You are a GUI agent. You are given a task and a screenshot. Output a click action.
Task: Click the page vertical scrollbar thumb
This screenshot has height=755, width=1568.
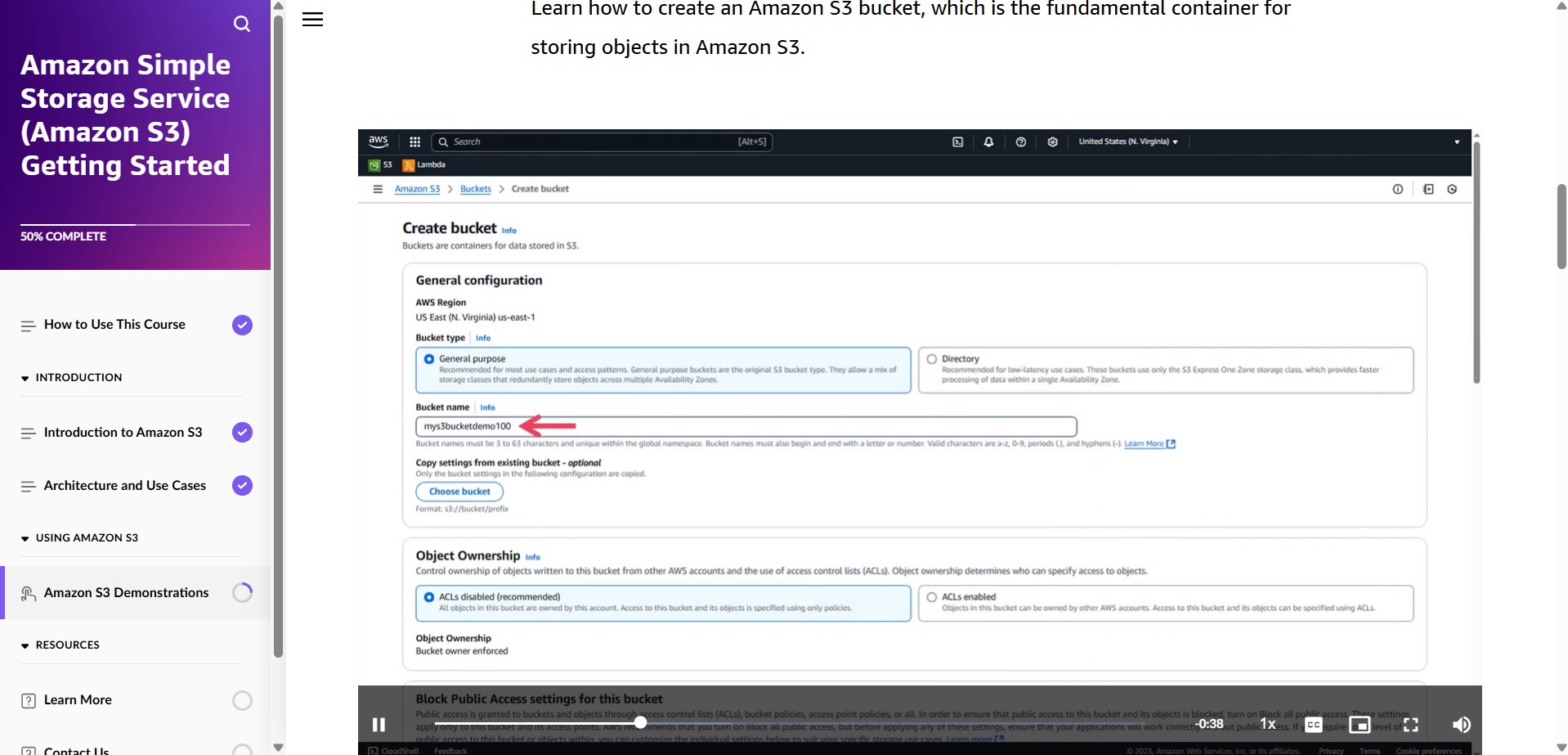tap(1561, 227)
